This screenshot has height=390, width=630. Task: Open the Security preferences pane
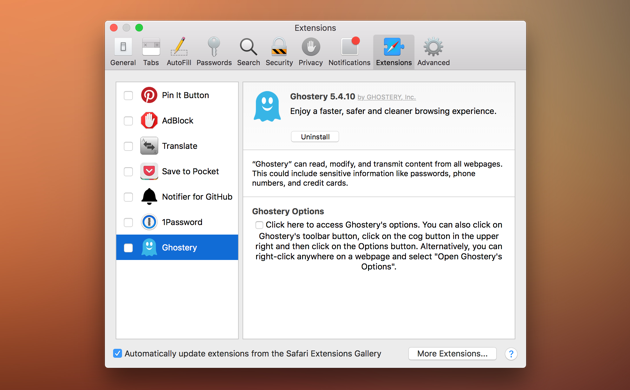(x=279, y=52)
